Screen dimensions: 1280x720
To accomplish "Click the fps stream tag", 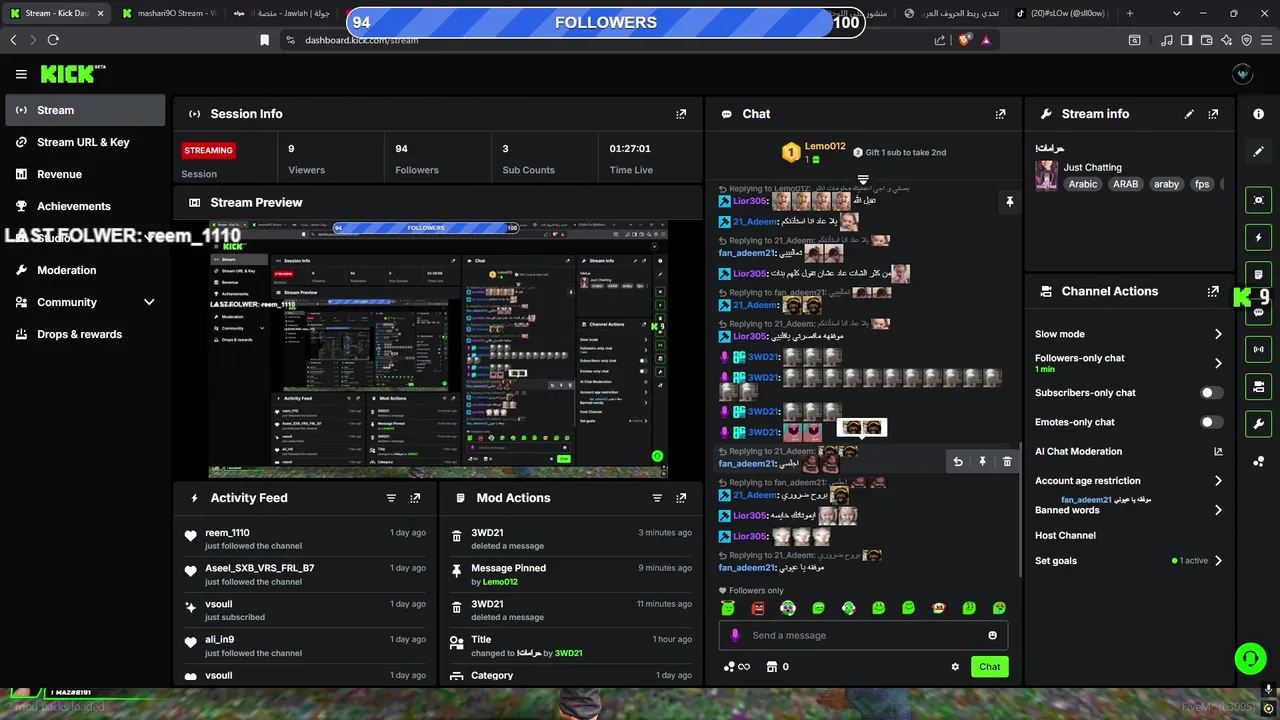I will click(x=1202, y=184).
